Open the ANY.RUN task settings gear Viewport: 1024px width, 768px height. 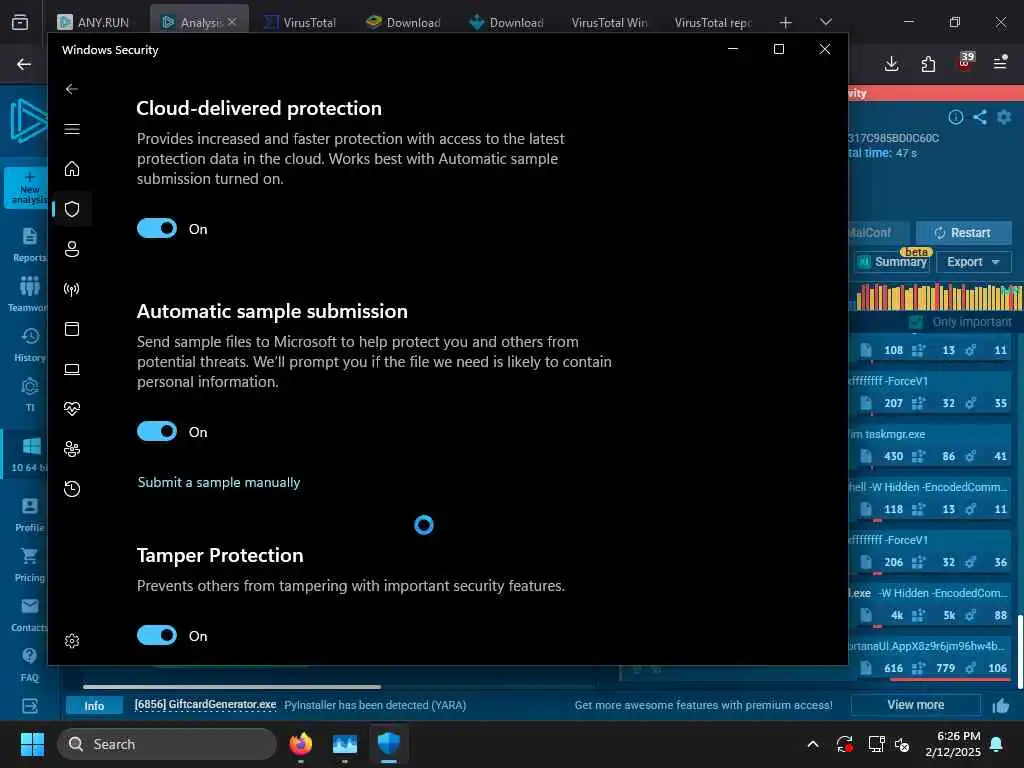click(x=1004, y=117)
